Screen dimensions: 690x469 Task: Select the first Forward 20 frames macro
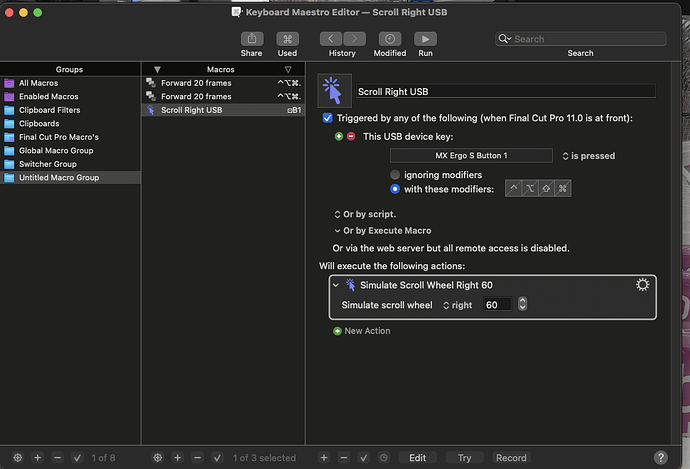pyautogui.click(x=224, y=83)
